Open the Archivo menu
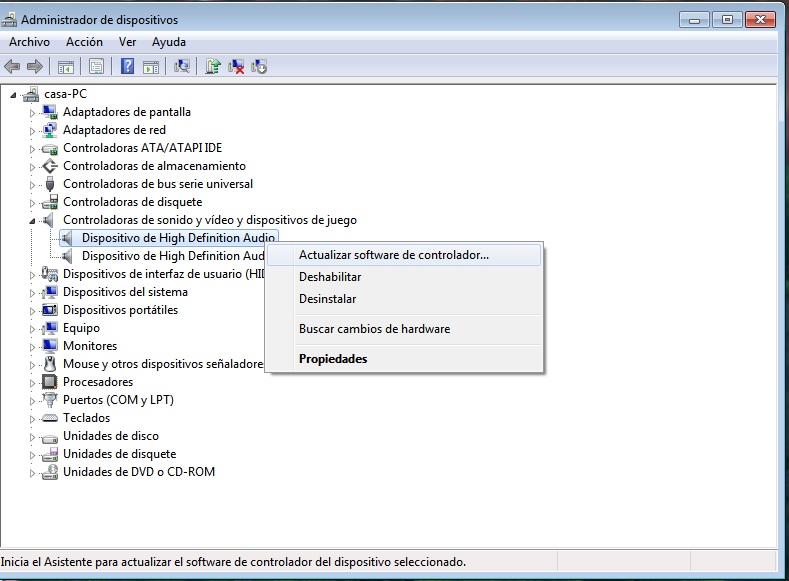The width and height of the screenshot is (789, 581). point(29,42)
